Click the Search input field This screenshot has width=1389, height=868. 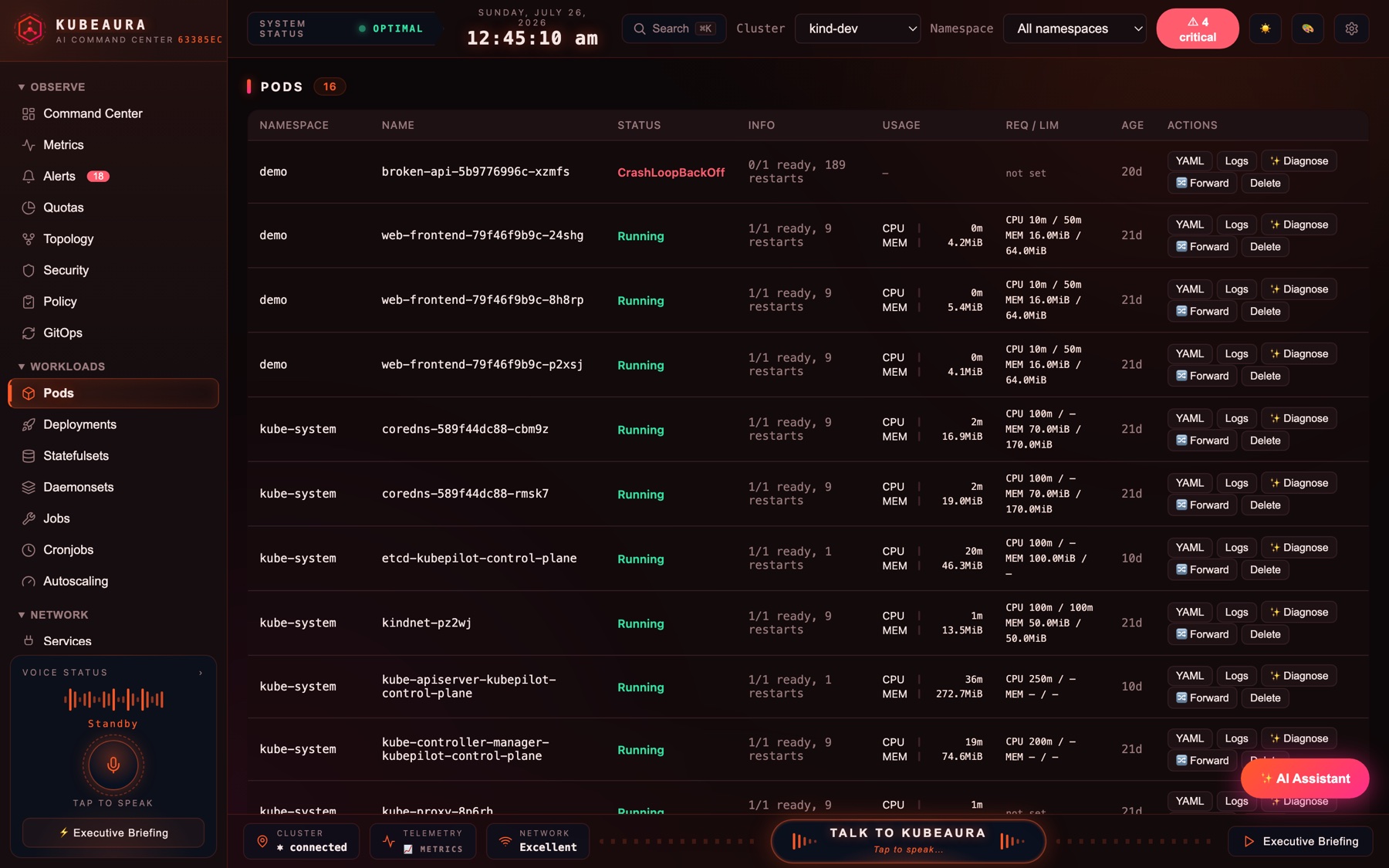click(674, 29)
